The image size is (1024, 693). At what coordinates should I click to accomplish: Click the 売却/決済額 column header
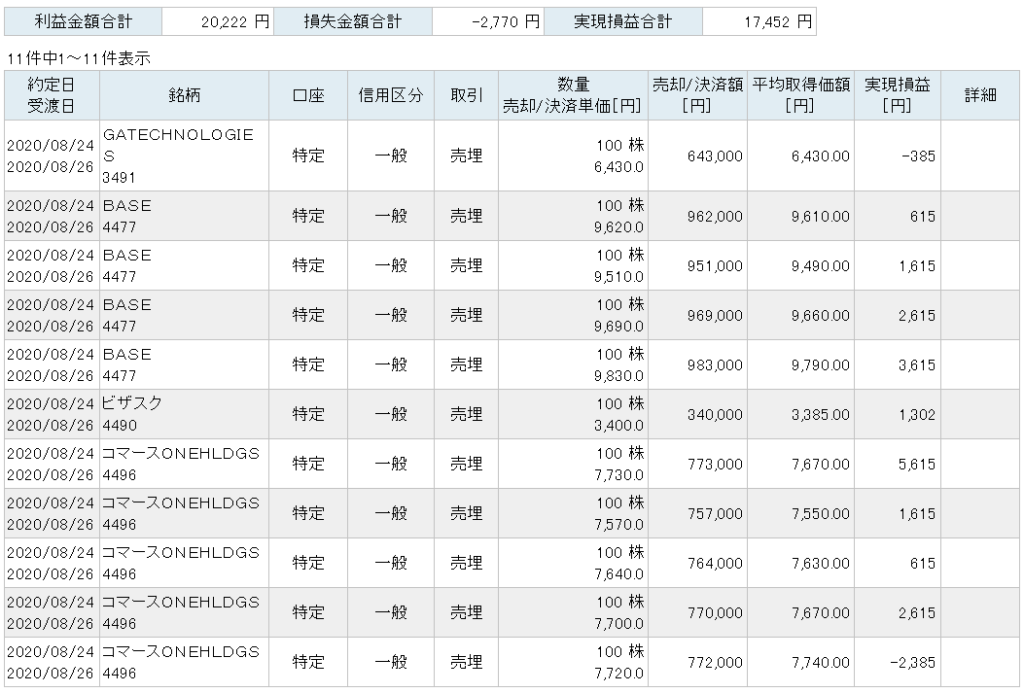point(697,95)
